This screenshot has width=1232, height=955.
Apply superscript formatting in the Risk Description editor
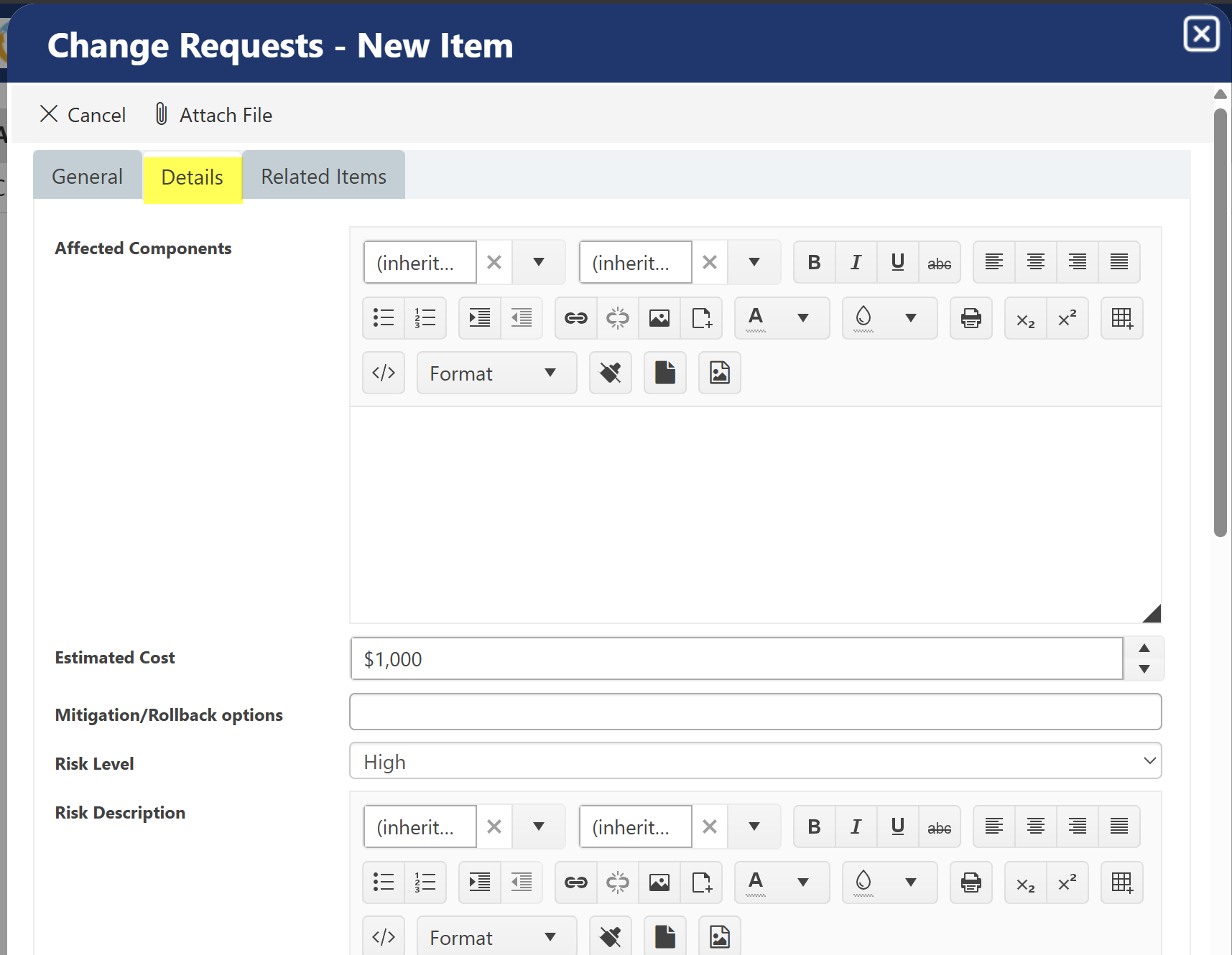1067,882
